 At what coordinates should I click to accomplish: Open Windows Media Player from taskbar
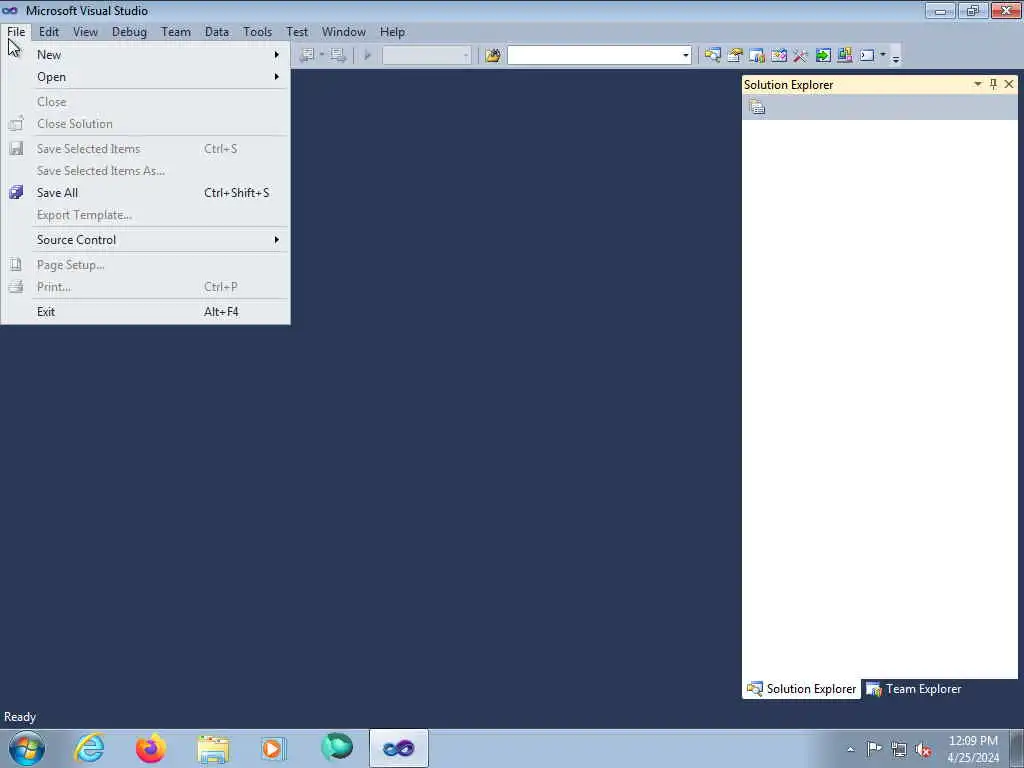click(x=274, y=748)
